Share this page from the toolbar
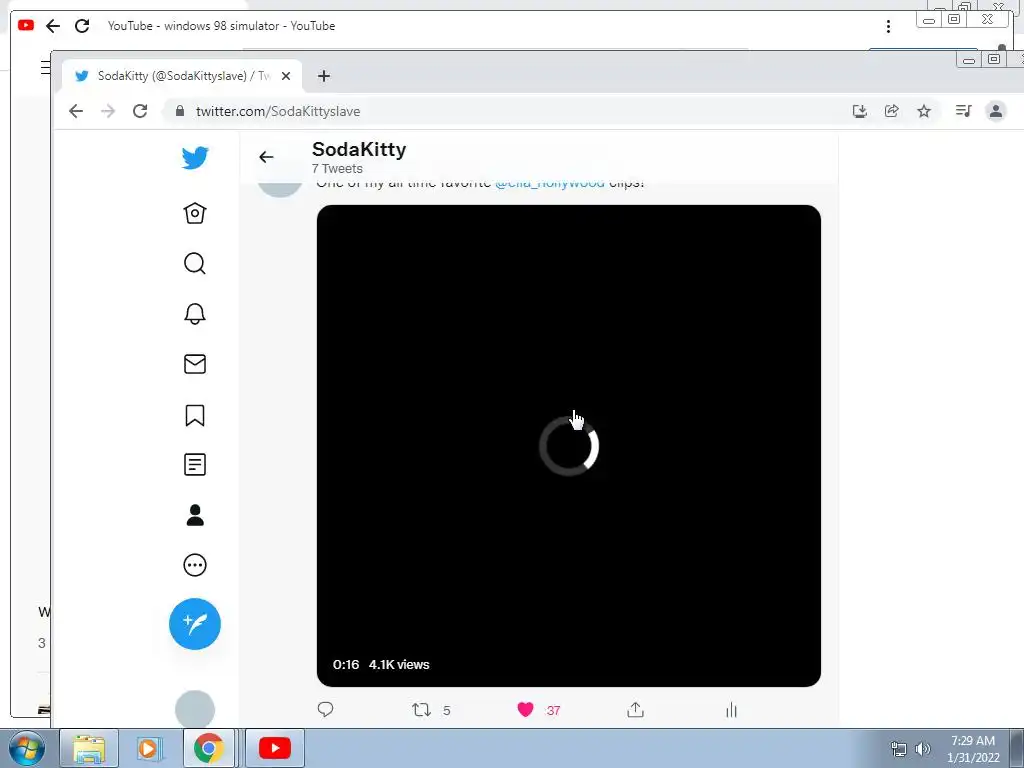Screen dimensions: 1024x768 891,111
